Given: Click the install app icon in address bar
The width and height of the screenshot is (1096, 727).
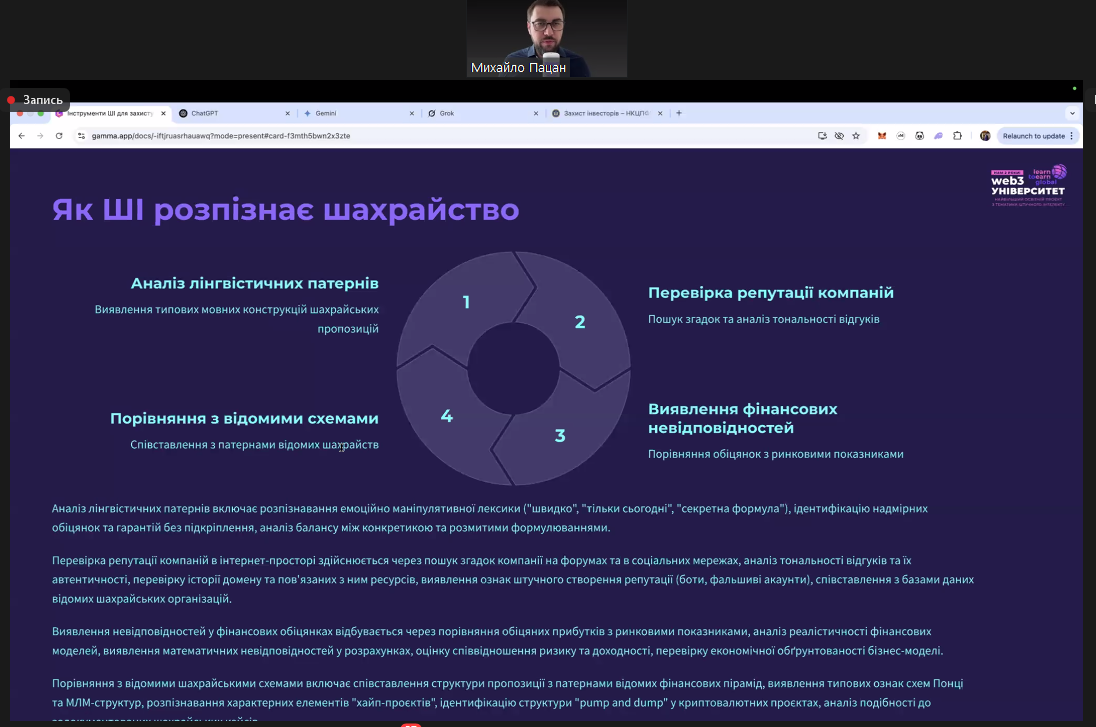Looking at the screenshot, I should tap(822, 135).
